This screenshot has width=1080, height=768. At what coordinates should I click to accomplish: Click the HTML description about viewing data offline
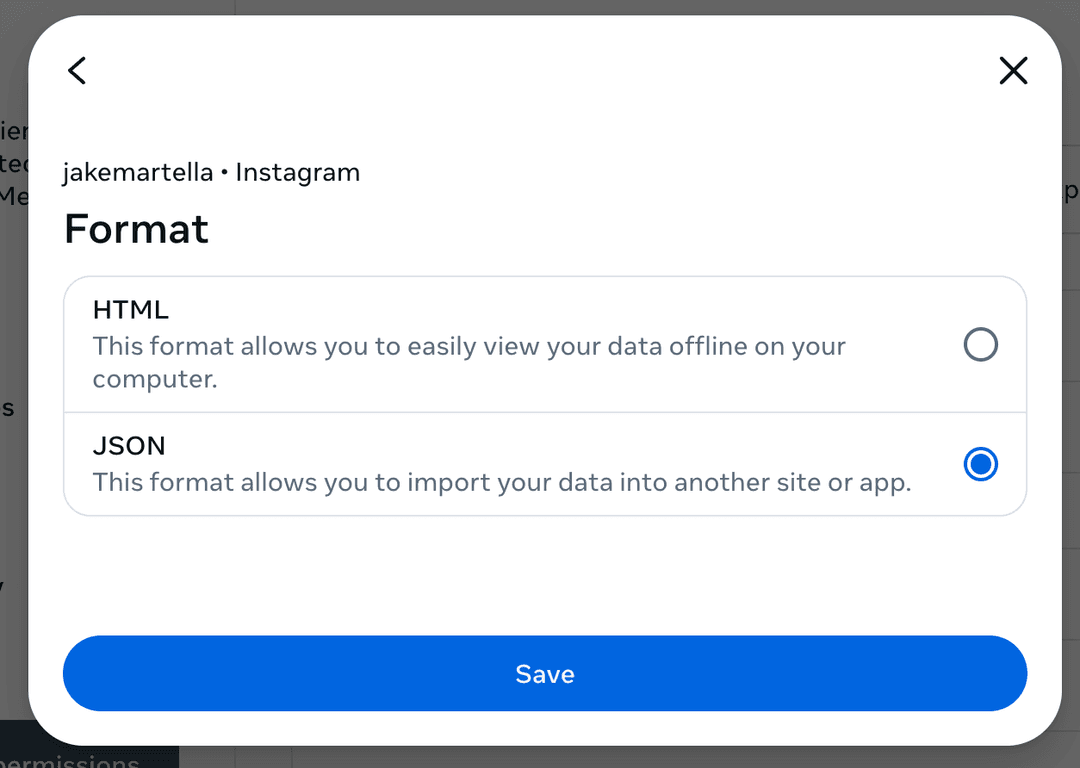point(469,347)
